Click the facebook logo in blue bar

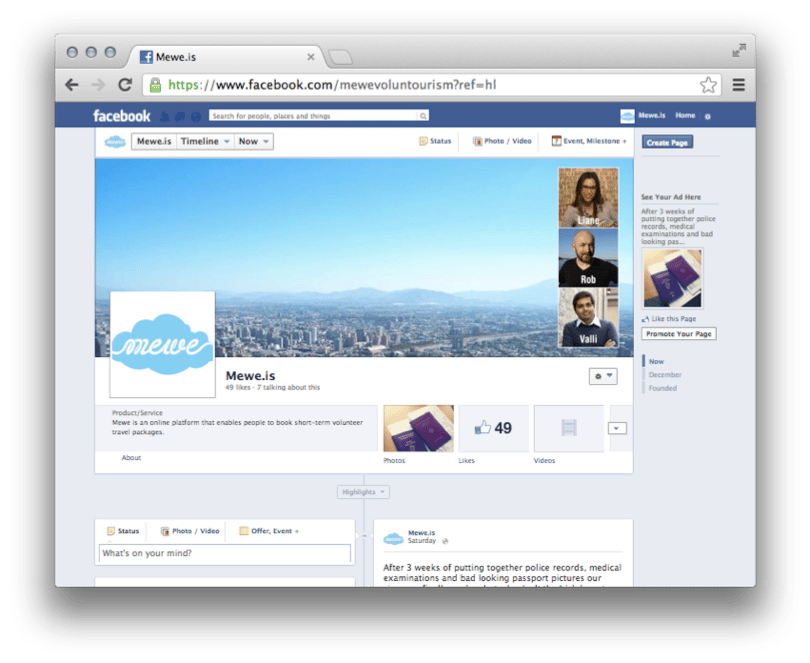(122, 116)
